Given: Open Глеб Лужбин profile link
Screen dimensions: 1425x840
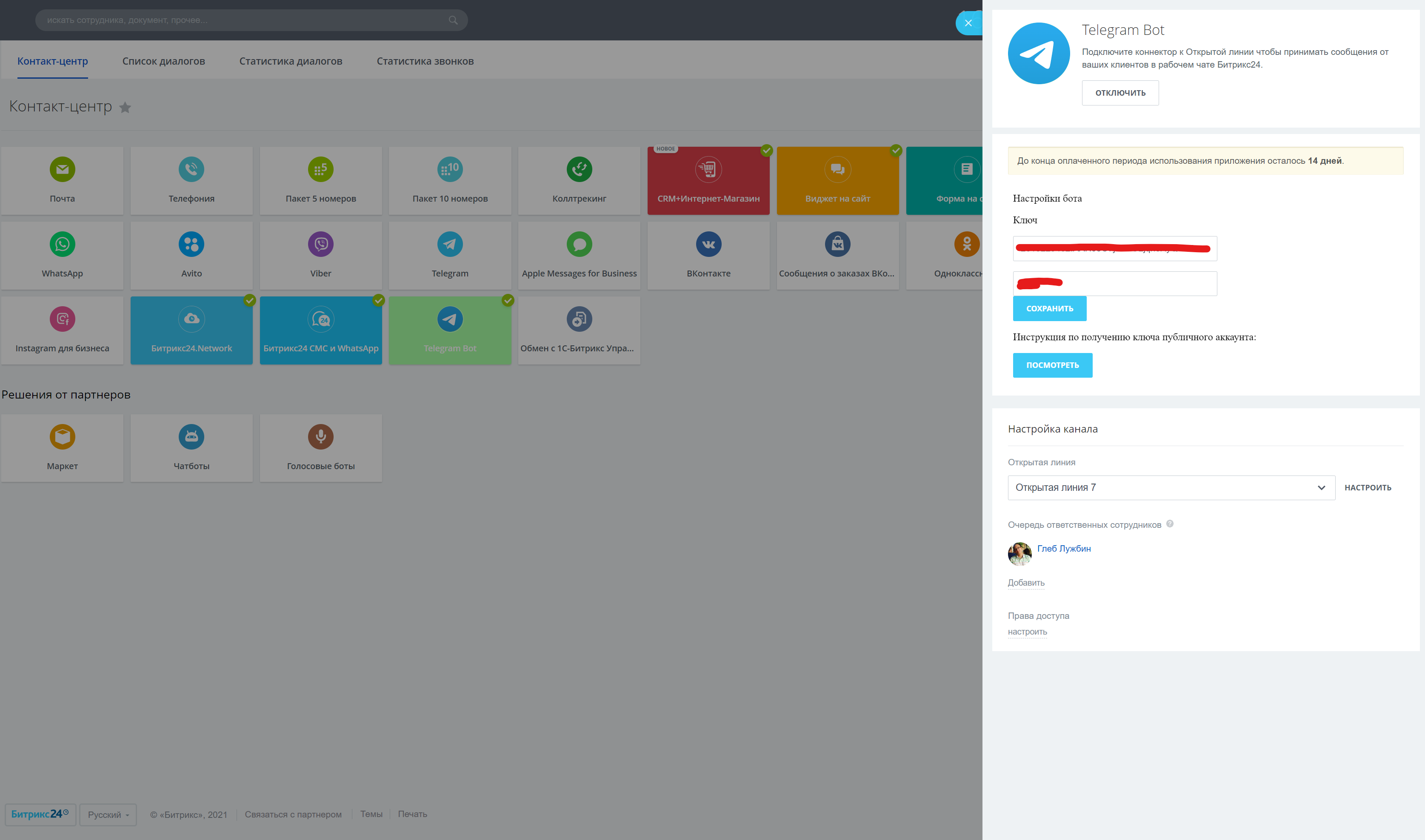Looking at the screenshot, I should (1063, 549).
